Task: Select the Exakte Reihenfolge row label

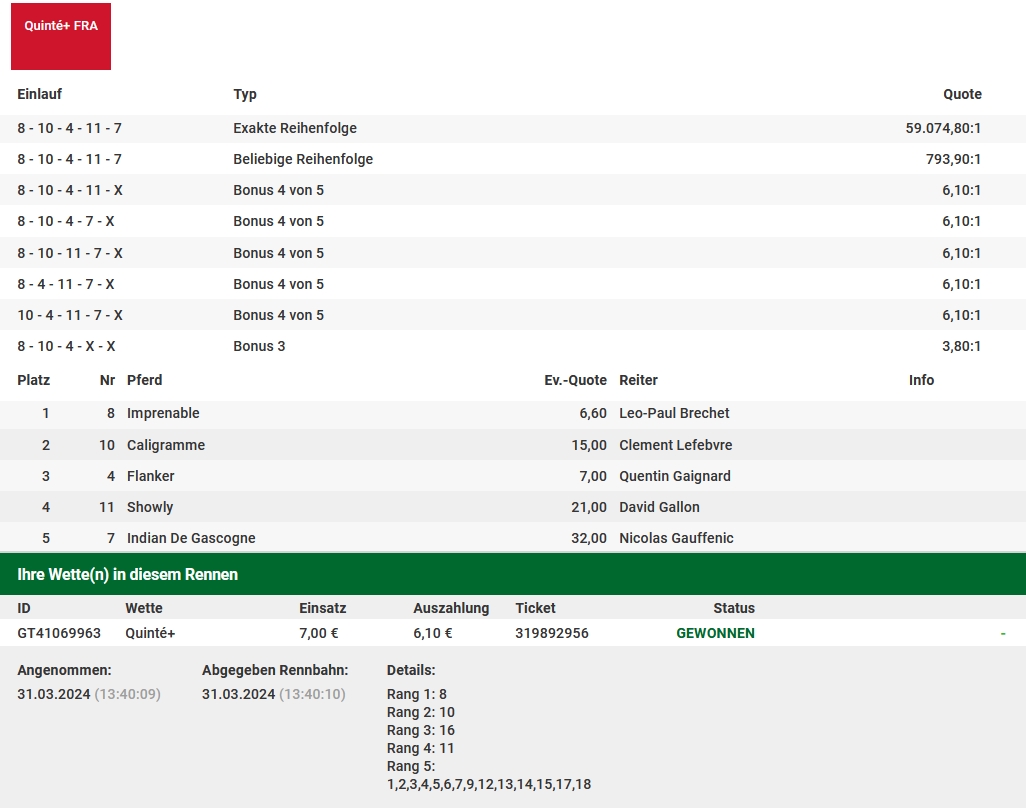Action: (x=295, y=128)
